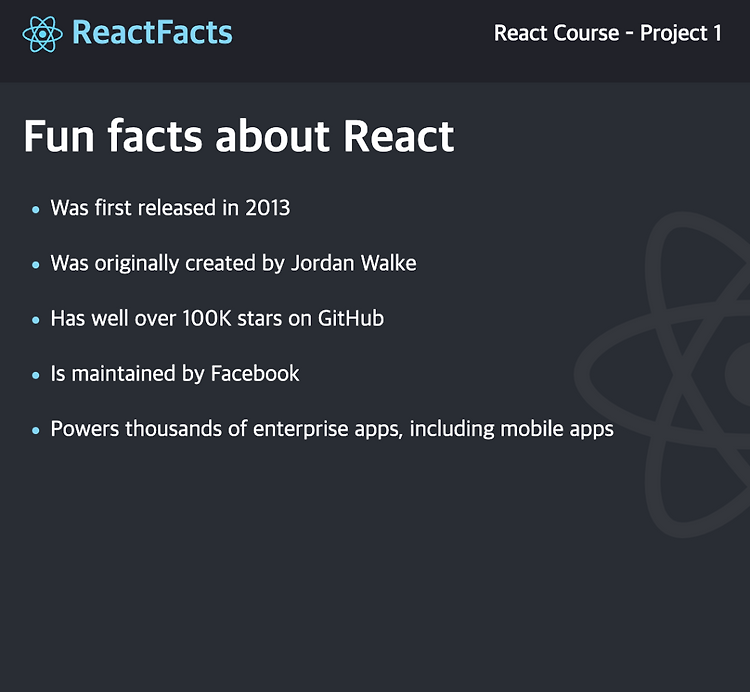Click the ReactFacts brand title
Screen dimensions: 750x692
(152, 33)
